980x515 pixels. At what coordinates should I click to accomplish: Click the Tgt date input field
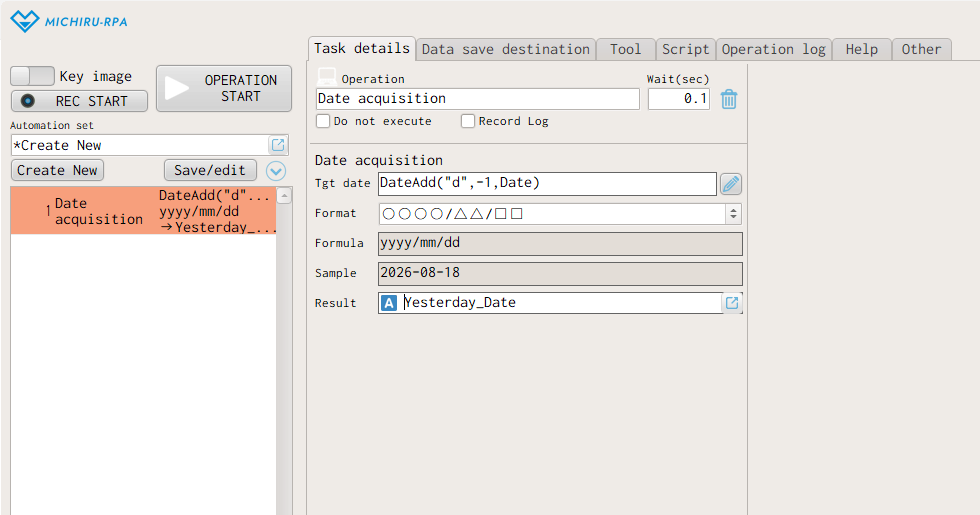pyautogui.click(x=548, y=183)
